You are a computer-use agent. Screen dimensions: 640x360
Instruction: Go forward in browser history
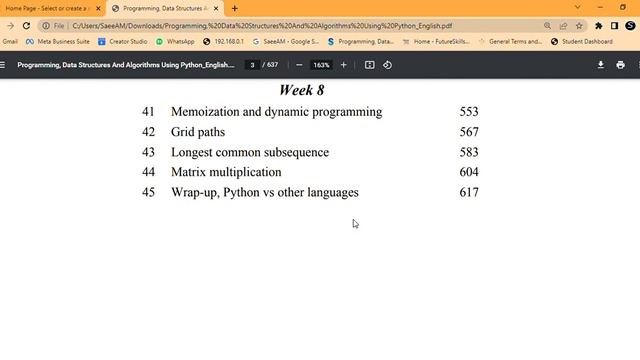10,26
